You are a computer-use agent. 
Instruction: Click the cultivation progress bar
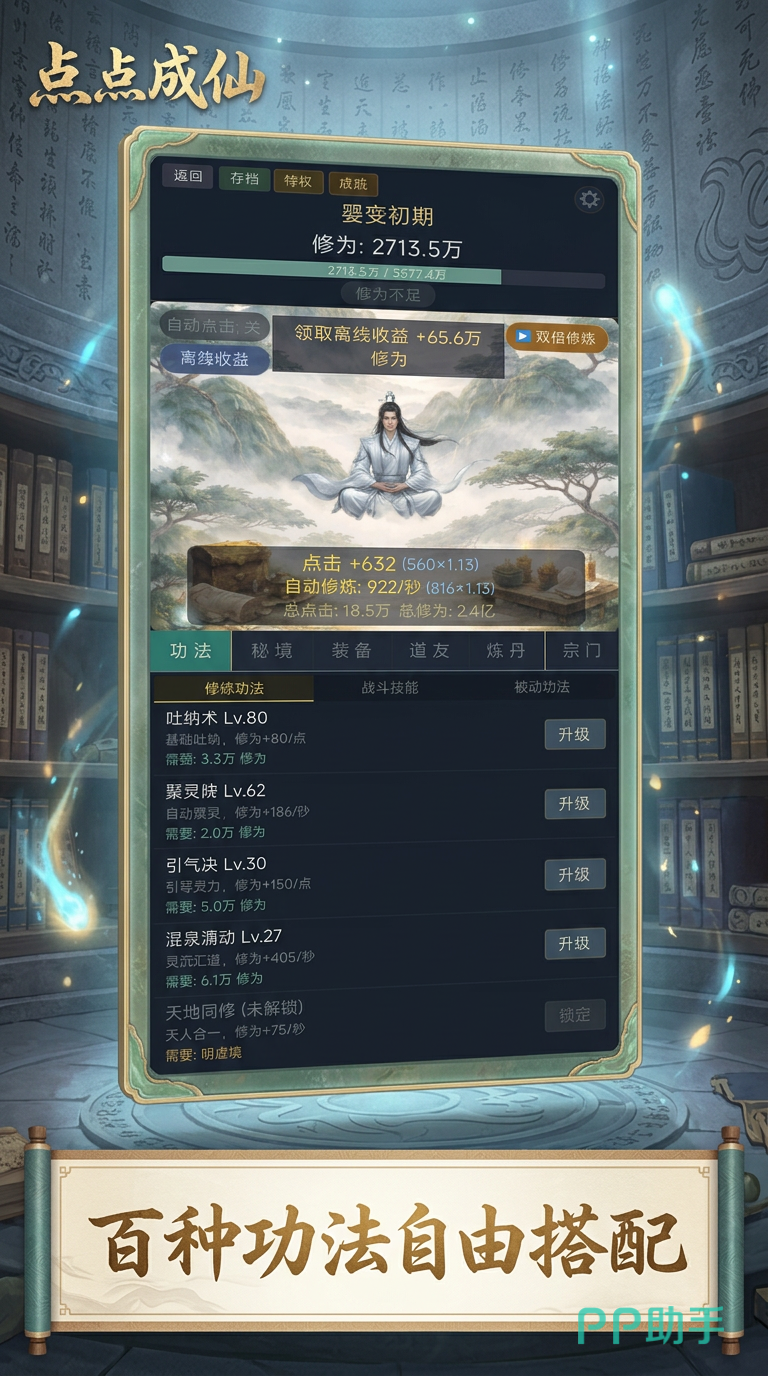[x=383, y=272]
